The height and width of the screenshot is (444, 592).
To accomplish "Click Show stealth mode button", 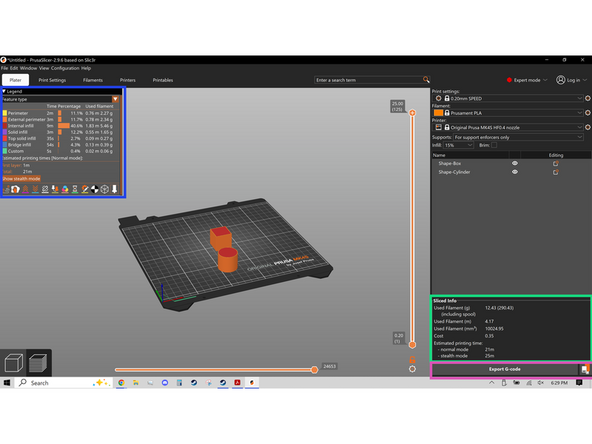I will (22, 179).
